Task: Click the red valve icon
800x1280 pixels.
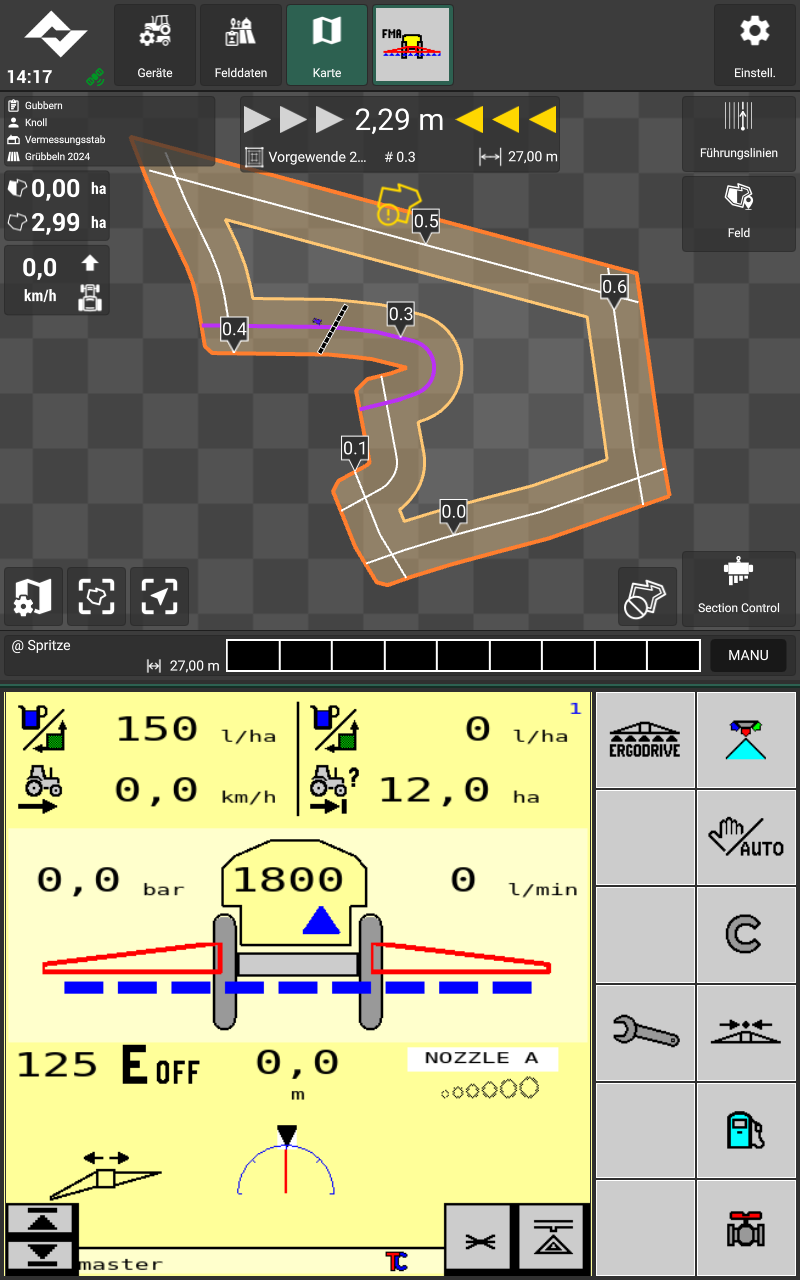Action: pyautogui.click(x=746, y=1227)
